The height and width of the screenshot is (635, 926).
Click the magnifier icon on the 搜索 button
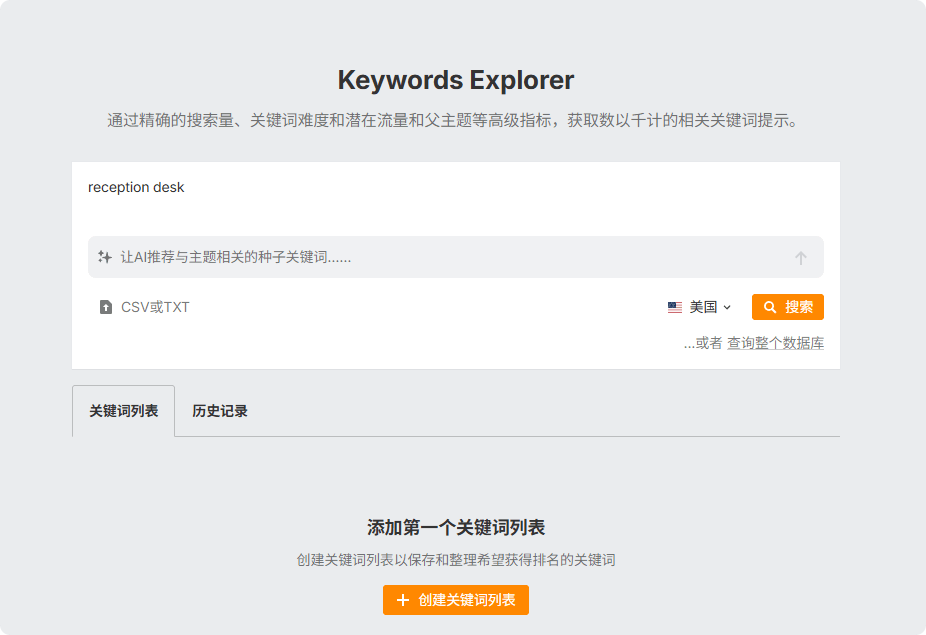[769, 307]
